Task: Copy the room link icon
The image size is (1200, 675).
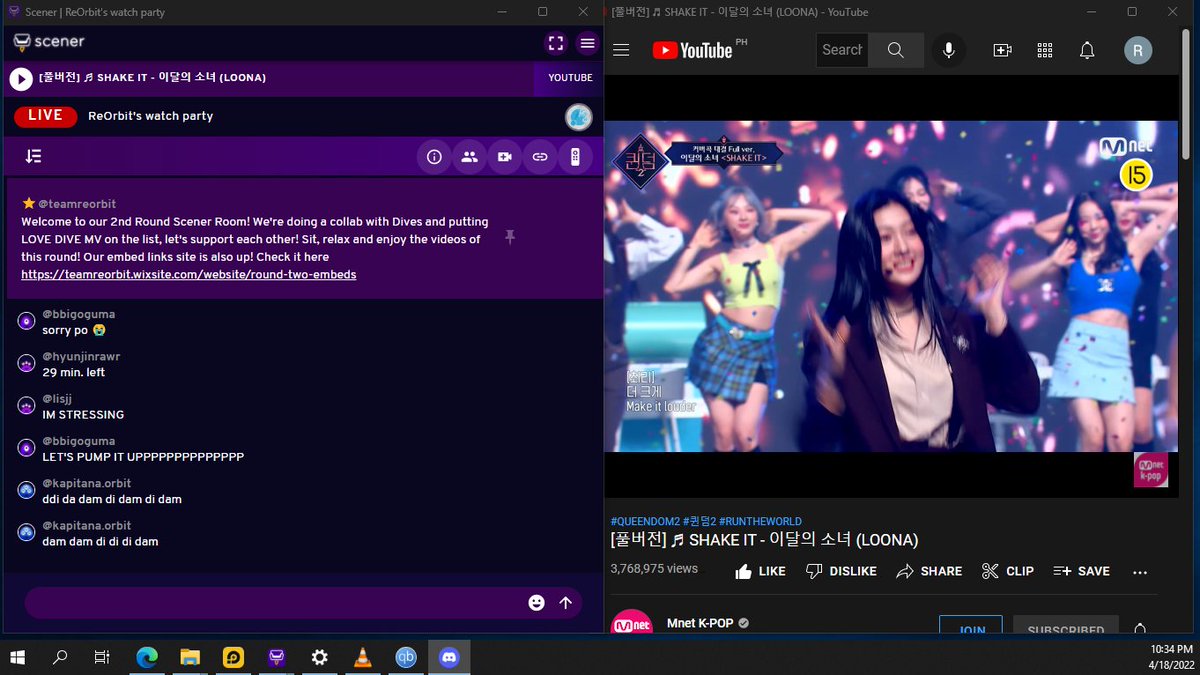Action: 540,157
